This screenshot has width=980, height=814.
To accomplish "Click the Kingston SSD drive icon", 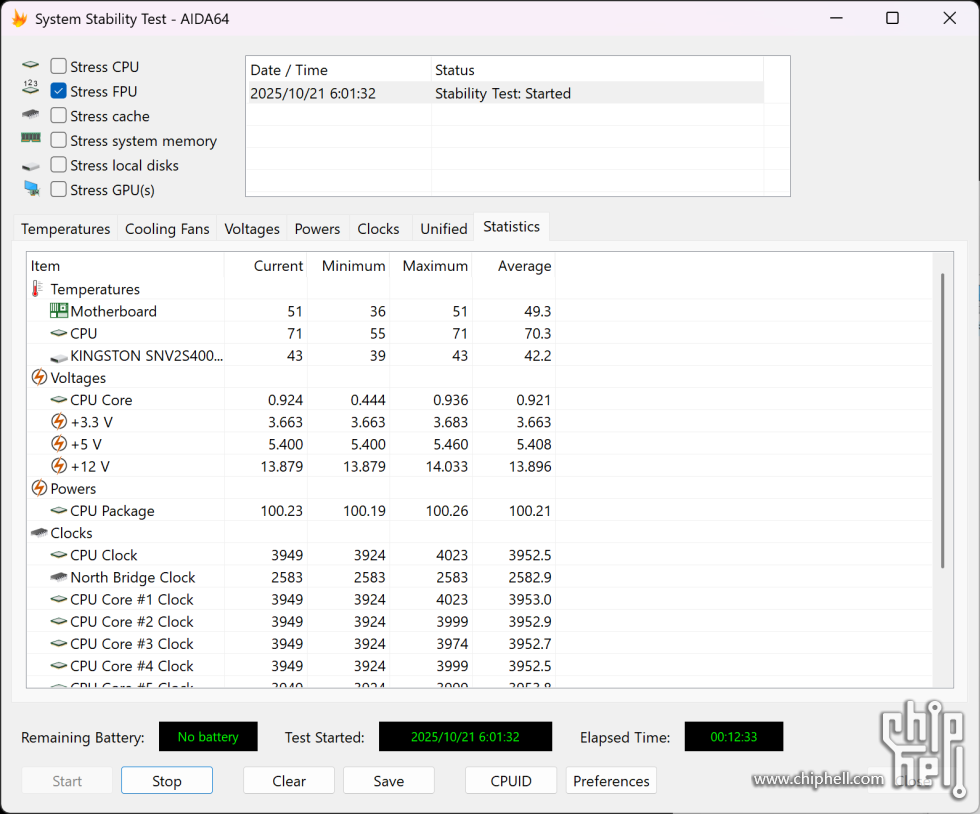I will pos(59,356).
